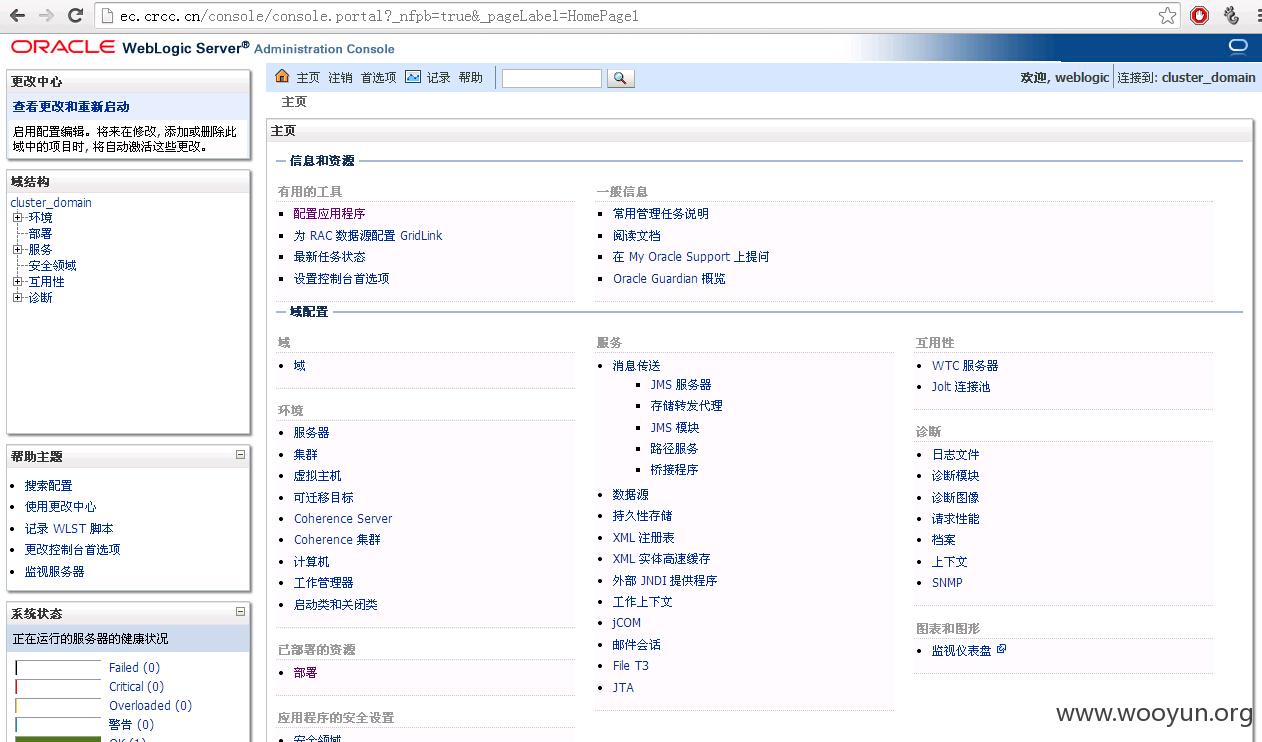1262x742 pixels.
Task: Open 日志文件 under 诊断
Action: [x=956, y=454]
